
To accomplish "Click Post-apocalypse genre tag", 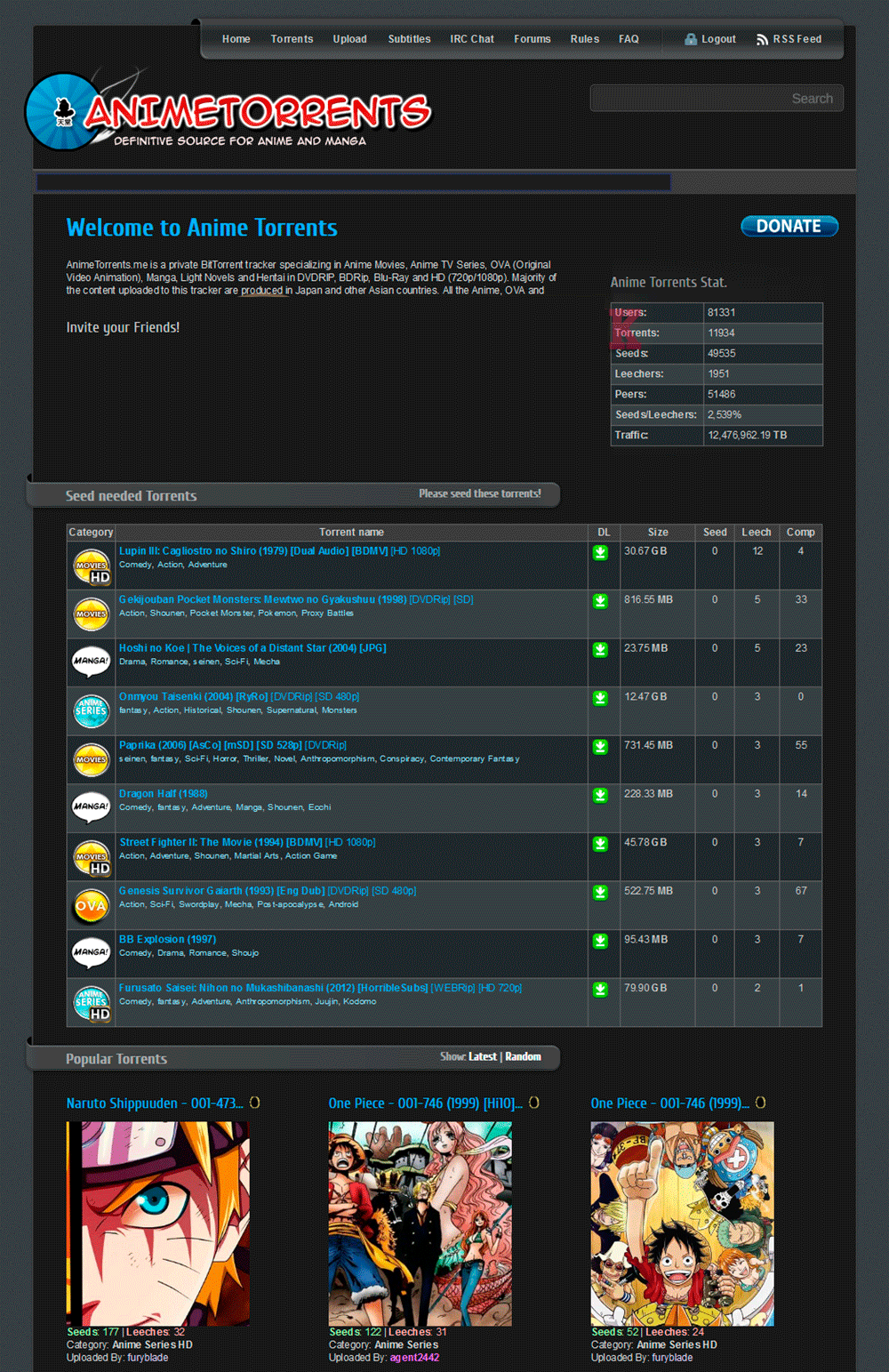I will click(x=291, y=904).
